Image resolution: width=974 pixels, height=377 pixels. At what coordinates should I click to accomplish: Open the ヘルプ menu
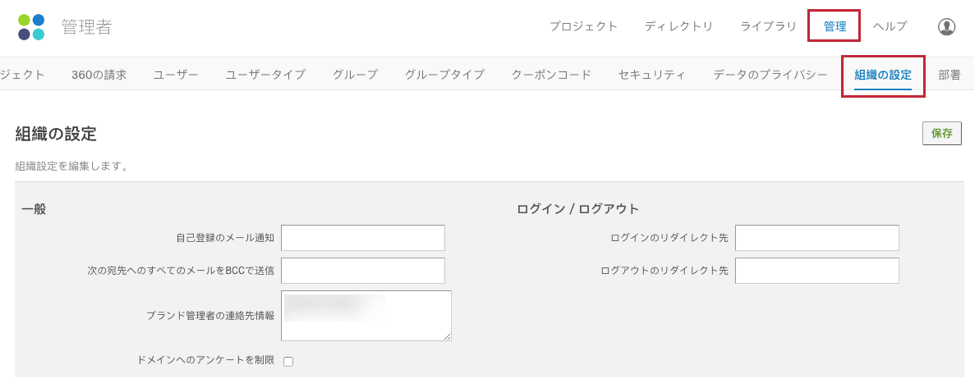click(x=890, y=27)
